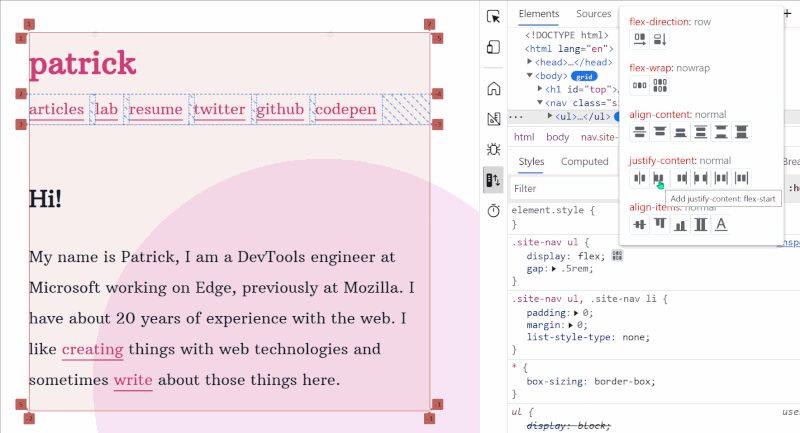Open flexbox editor icon next to display: flex
Screen dimensions: 800x433
617,255
